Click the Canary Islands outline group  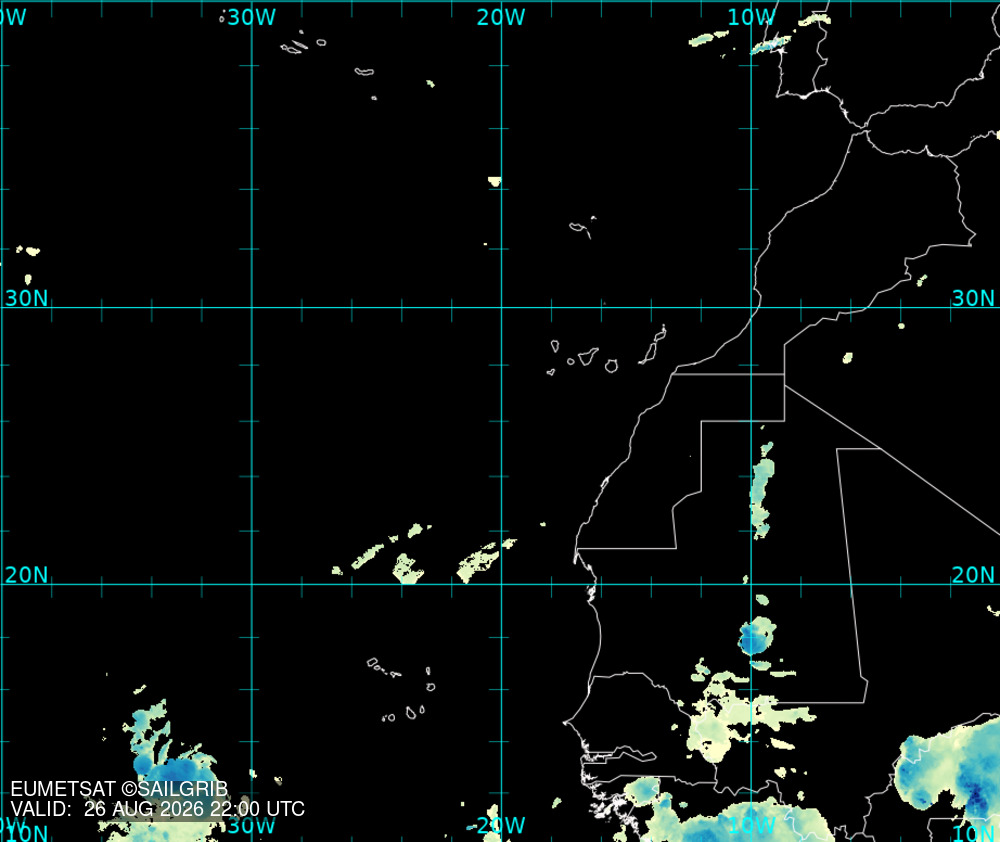(x=606, y=351)
